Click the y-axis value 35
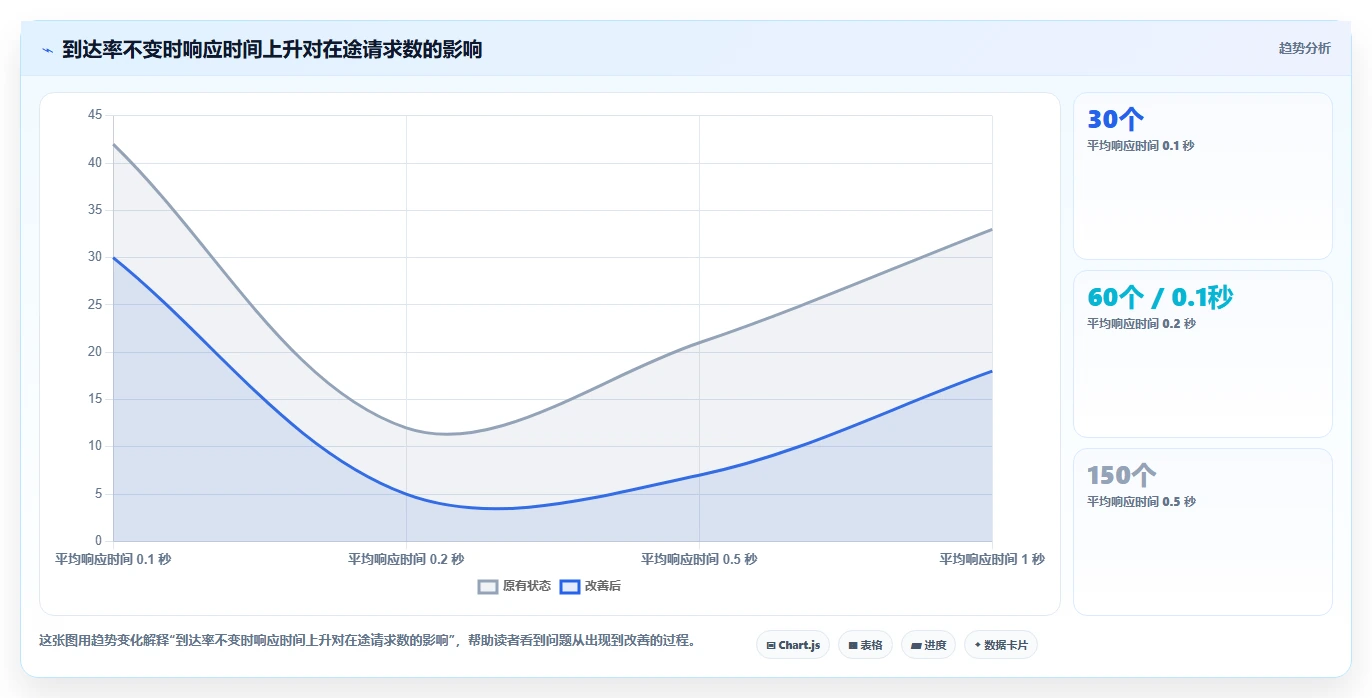The height and width of the screenshot is (698, 1372). point(95,210)
